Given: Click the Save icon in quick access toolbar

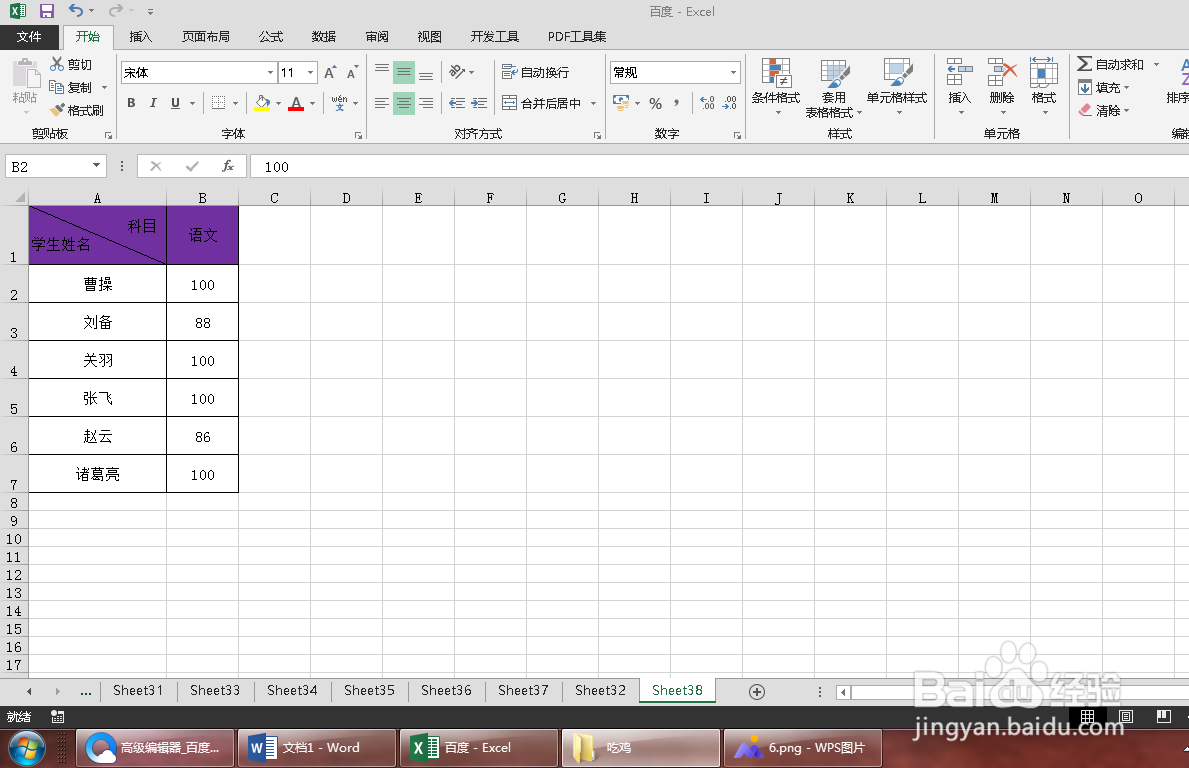Looking at the screenshot, I should point(46,11).
